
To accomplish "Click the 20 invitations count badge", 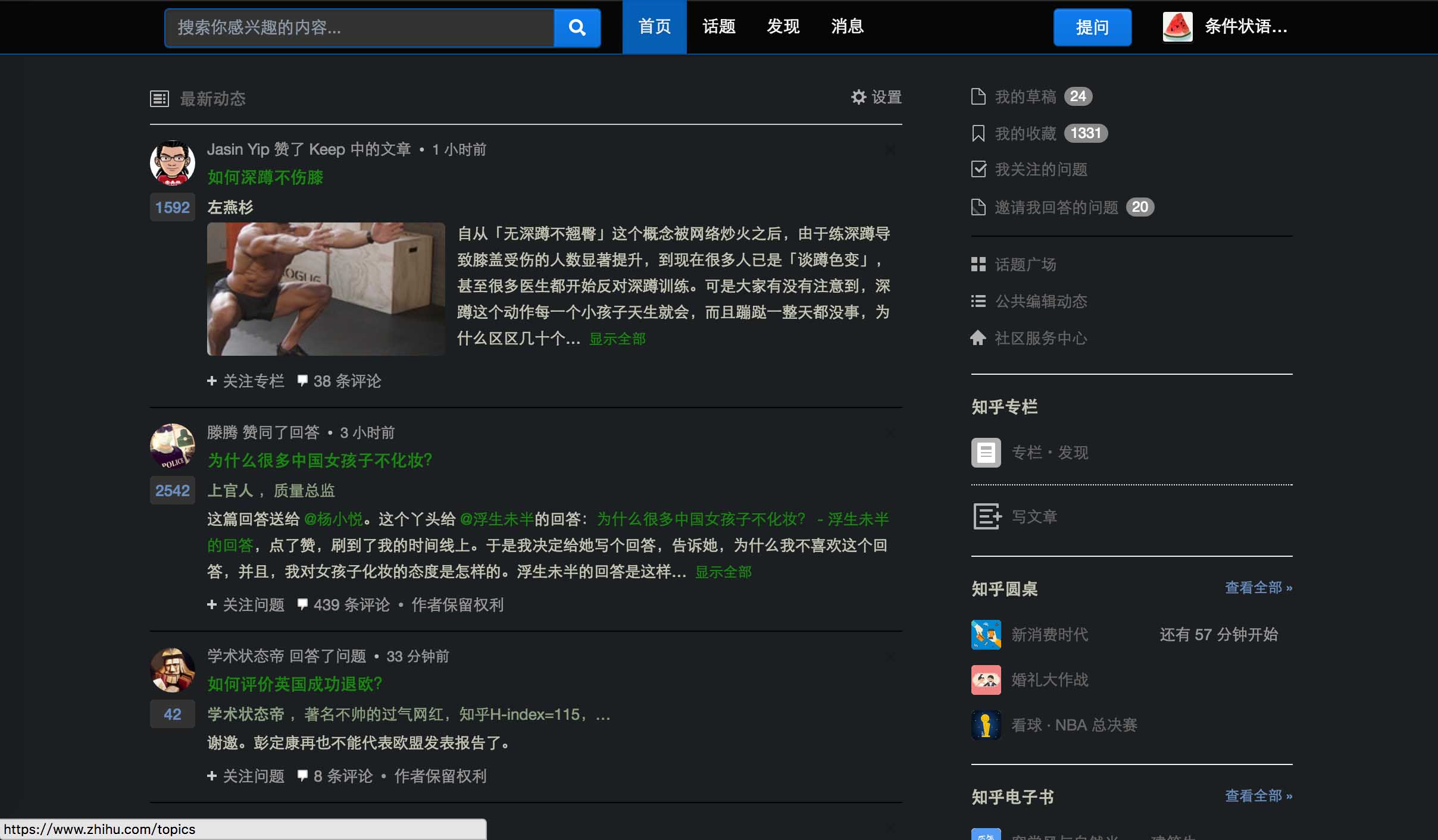I will [x=1140, y=207].
